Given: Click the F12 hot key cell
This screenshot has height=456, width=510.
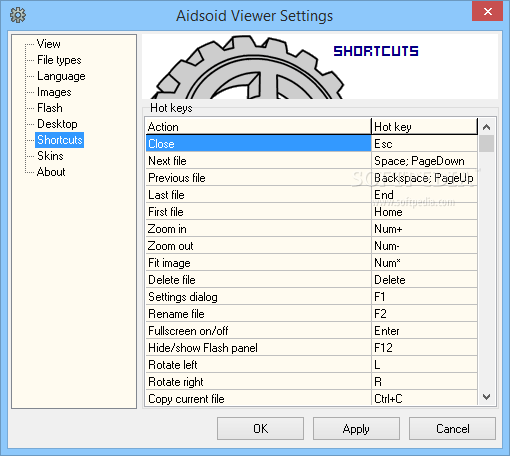Looking at the screenshot, I should click(424, 348).
